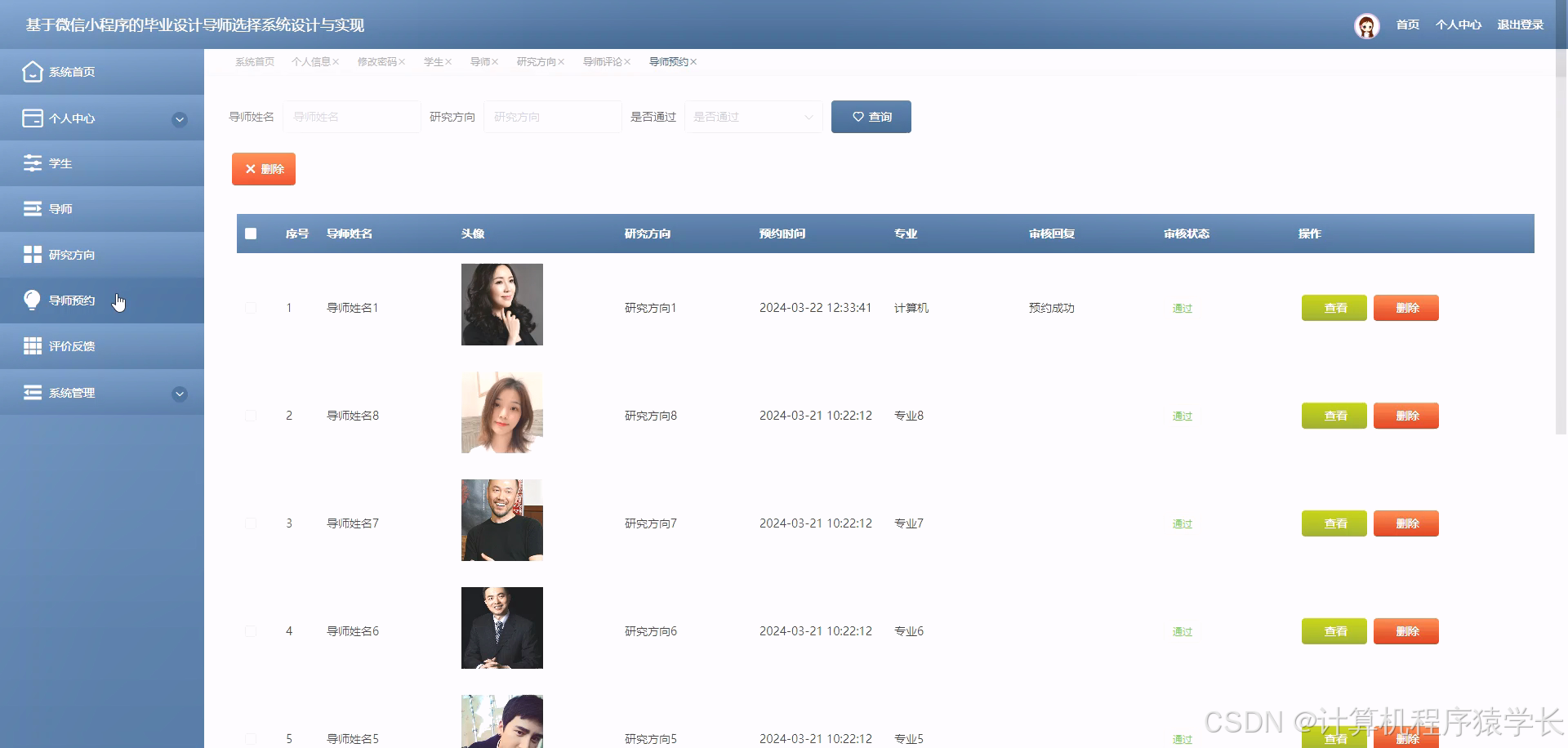This screenshot has width=1568, height=748.
Task: Click 查看 for 导师姓名6
Action: point(1334,631)
